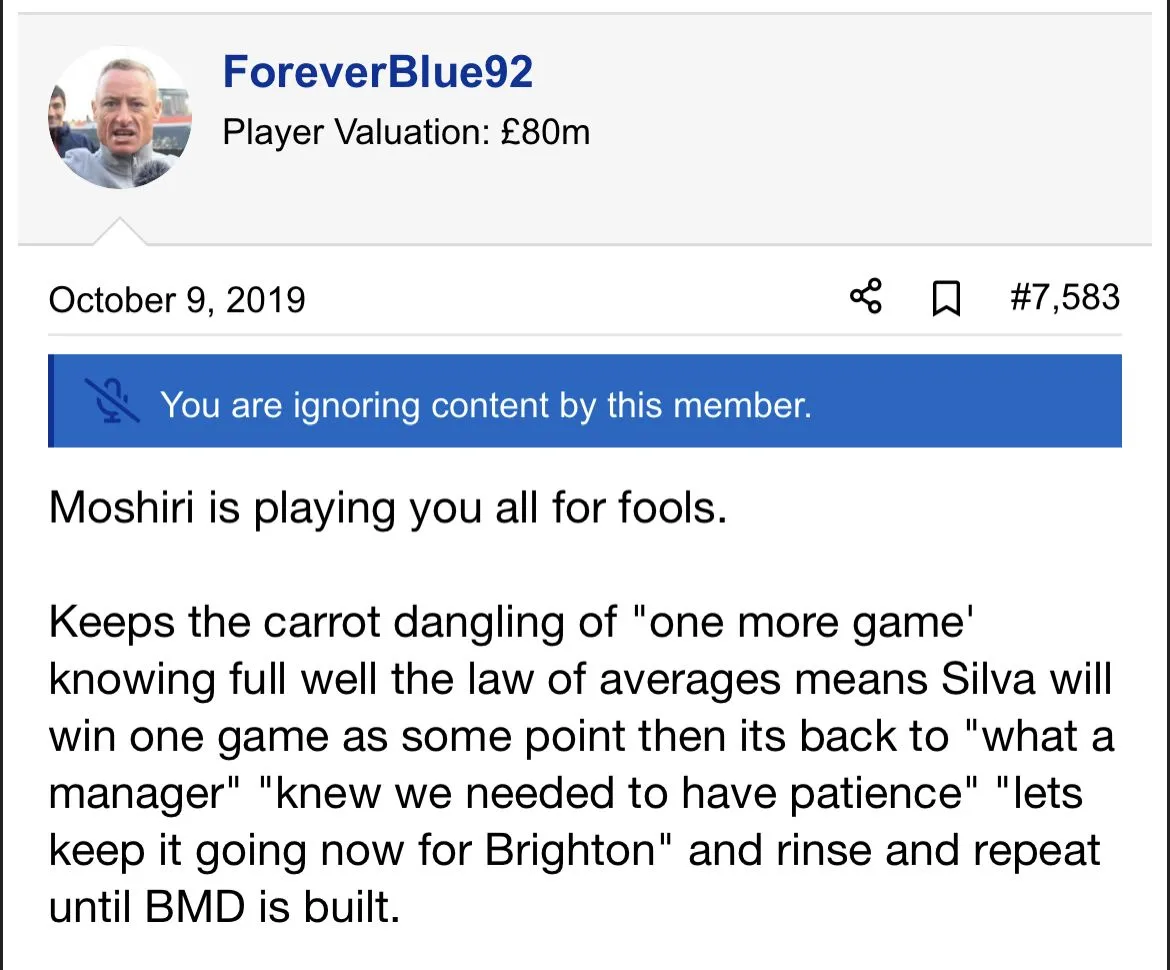The width and height of the screenshot is (1170, 970).
Task: Open the ForeverBlue92 profile link
Action: point(378,73)
